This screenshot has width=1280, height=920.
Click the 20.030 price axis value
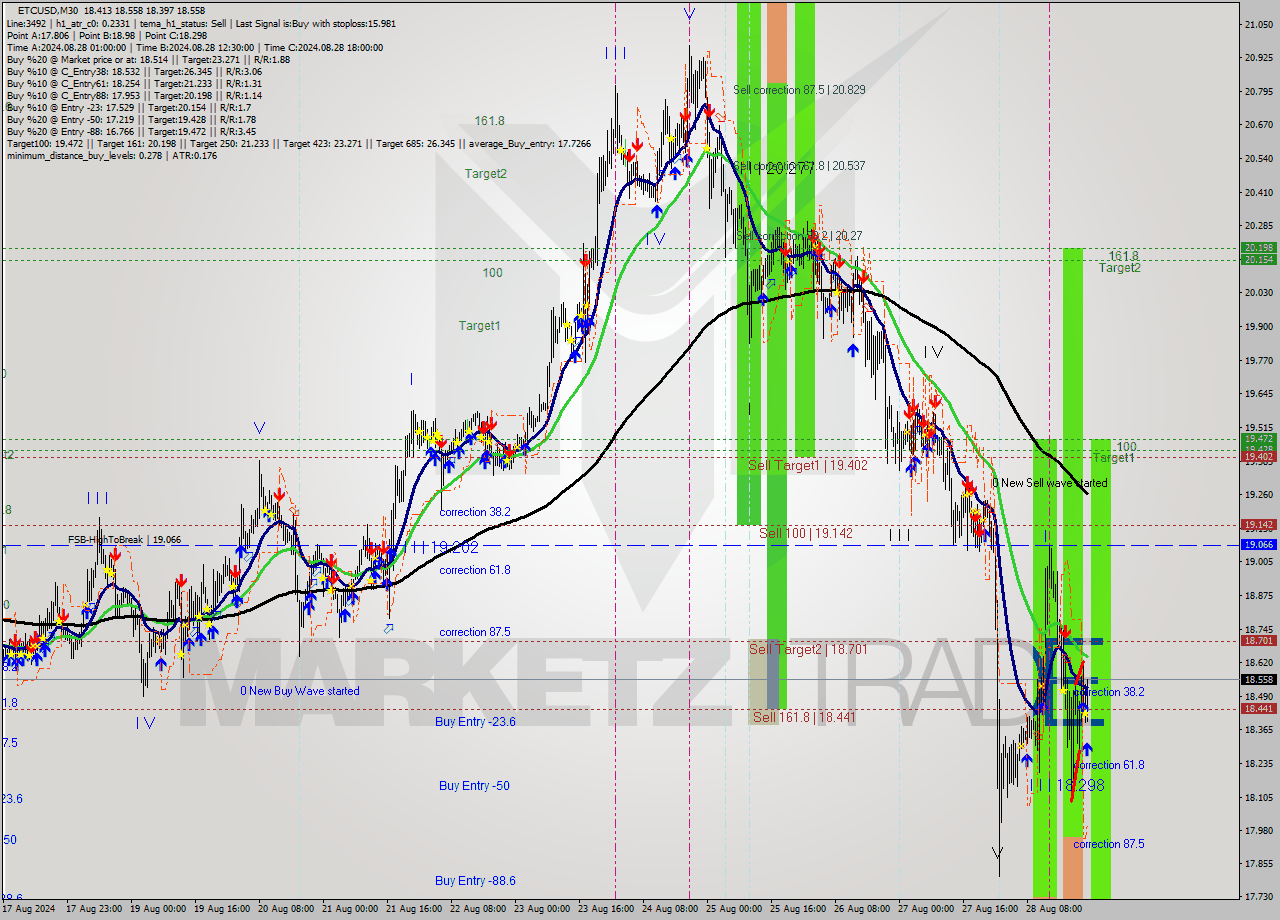coord(1258,292)
